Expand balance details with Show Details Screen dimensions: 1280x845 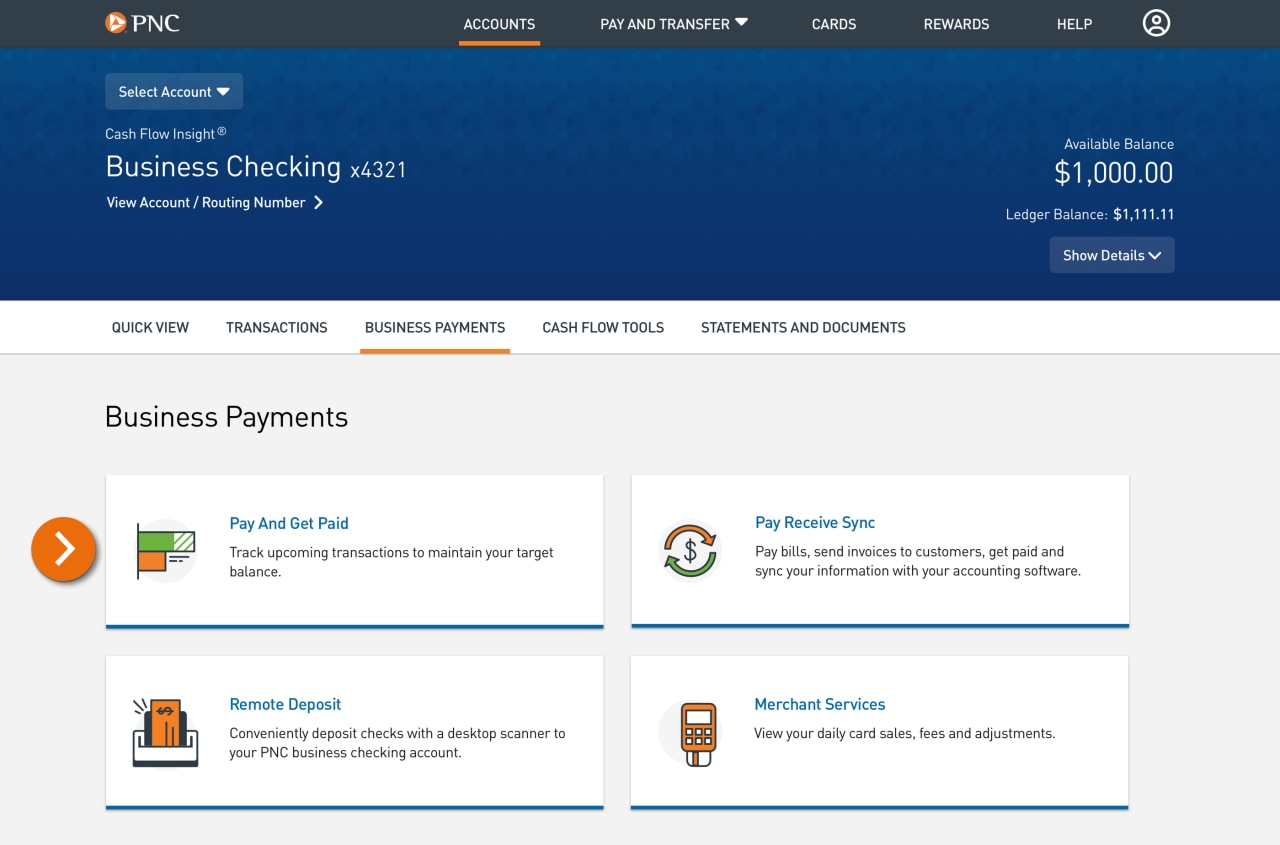1111,255
